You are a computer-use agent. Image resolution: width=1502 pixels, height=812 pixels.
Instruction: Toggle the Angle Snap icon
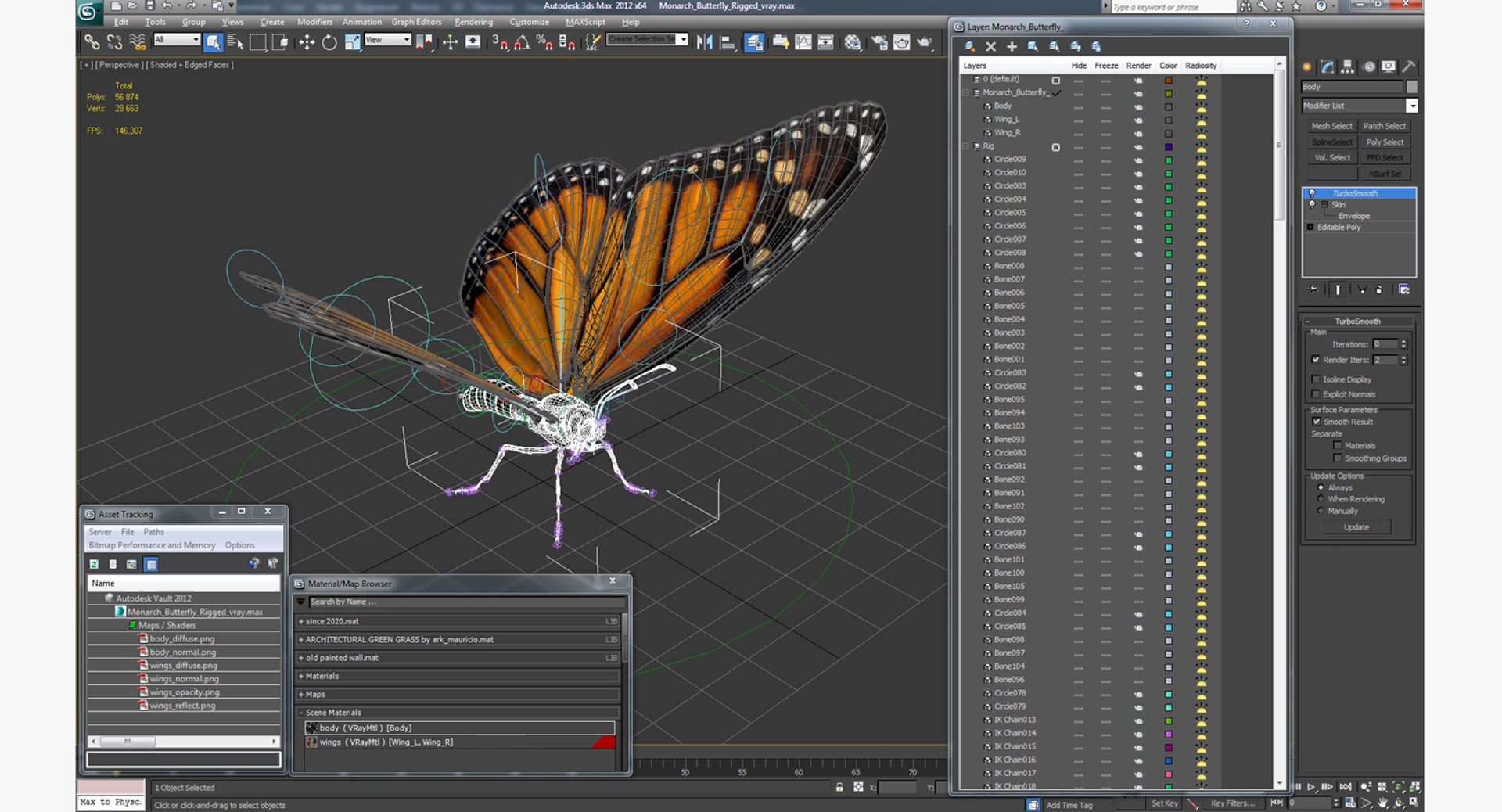pyautogui.click(x=522, y=41)
